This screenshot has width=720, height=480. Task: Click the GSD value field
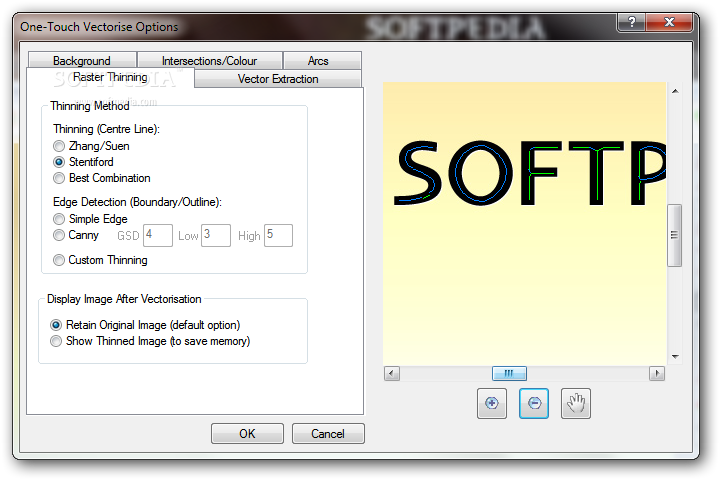(x=158, y=236)
